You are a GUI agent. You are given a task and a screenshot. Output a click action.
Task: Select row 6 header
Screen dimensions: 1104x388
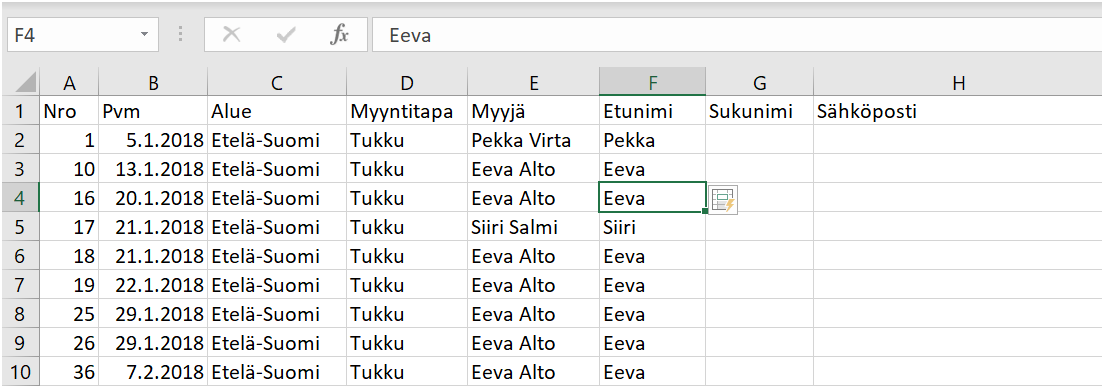click(x=20, y=256)
